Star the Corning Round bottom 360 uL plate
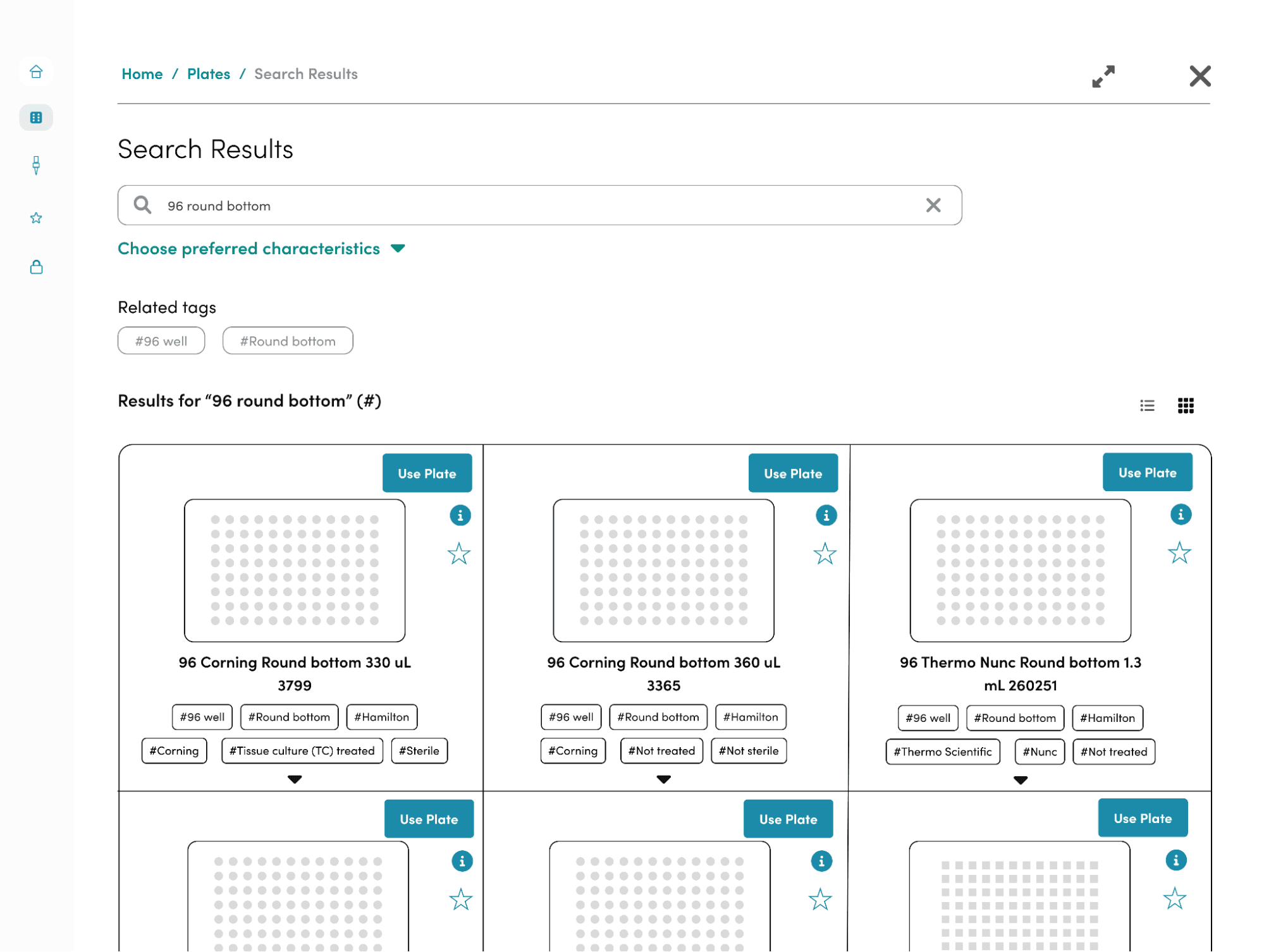The height and width of the screenshot is (952, 1264). 825,554
